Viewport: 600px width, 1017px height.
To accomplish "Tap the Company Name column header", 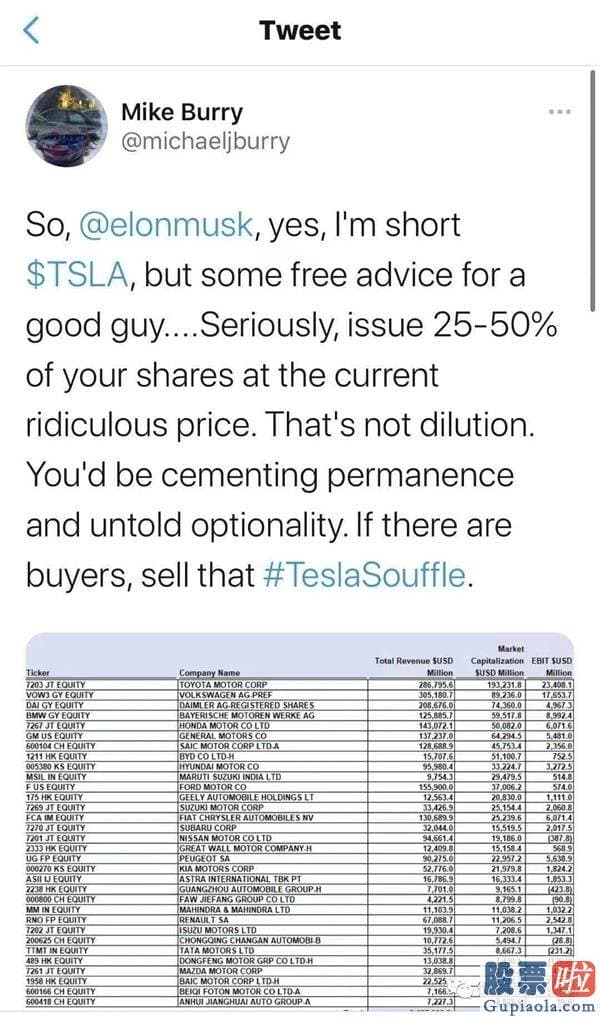I will [210, 673].
